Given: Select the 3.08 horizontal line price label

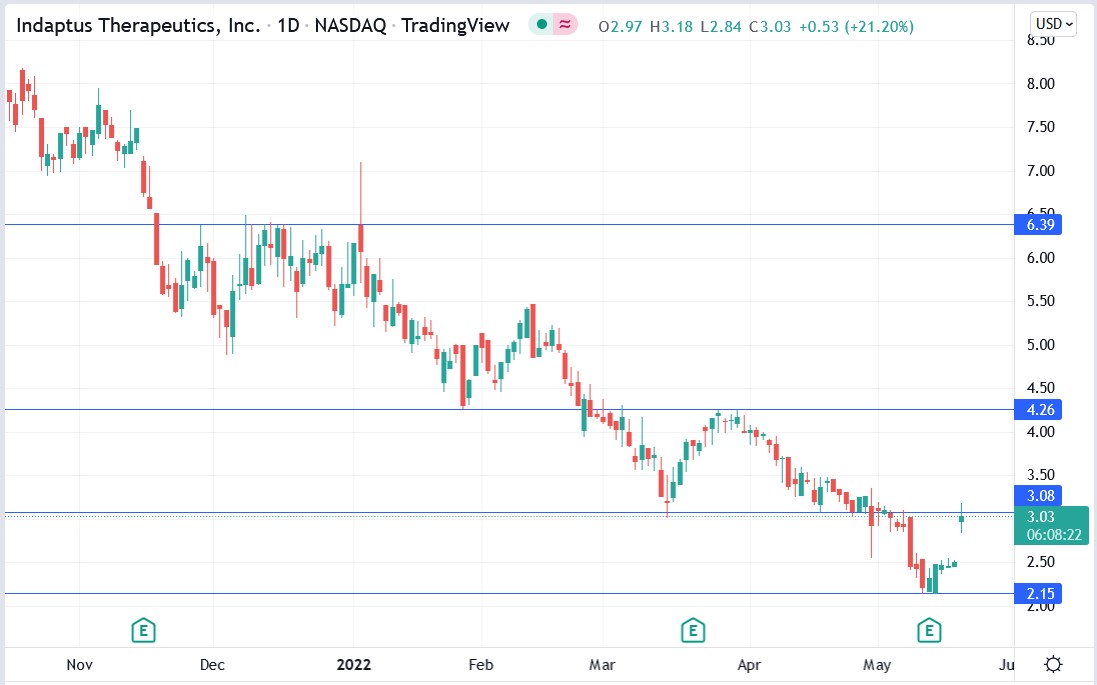Looking at the screenshot, I should pyautogui.click(x=1038, y=495).
